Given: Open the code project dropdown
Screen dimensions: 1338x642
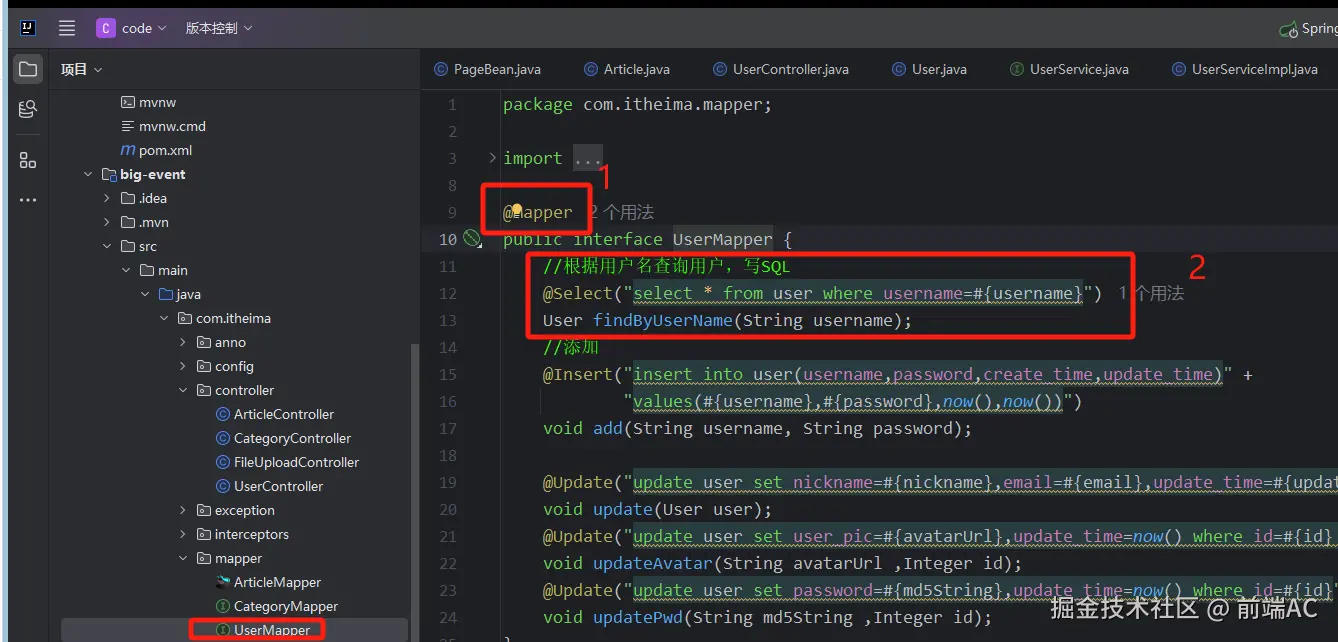Looking at the screenshot, I should coord(132,28).
